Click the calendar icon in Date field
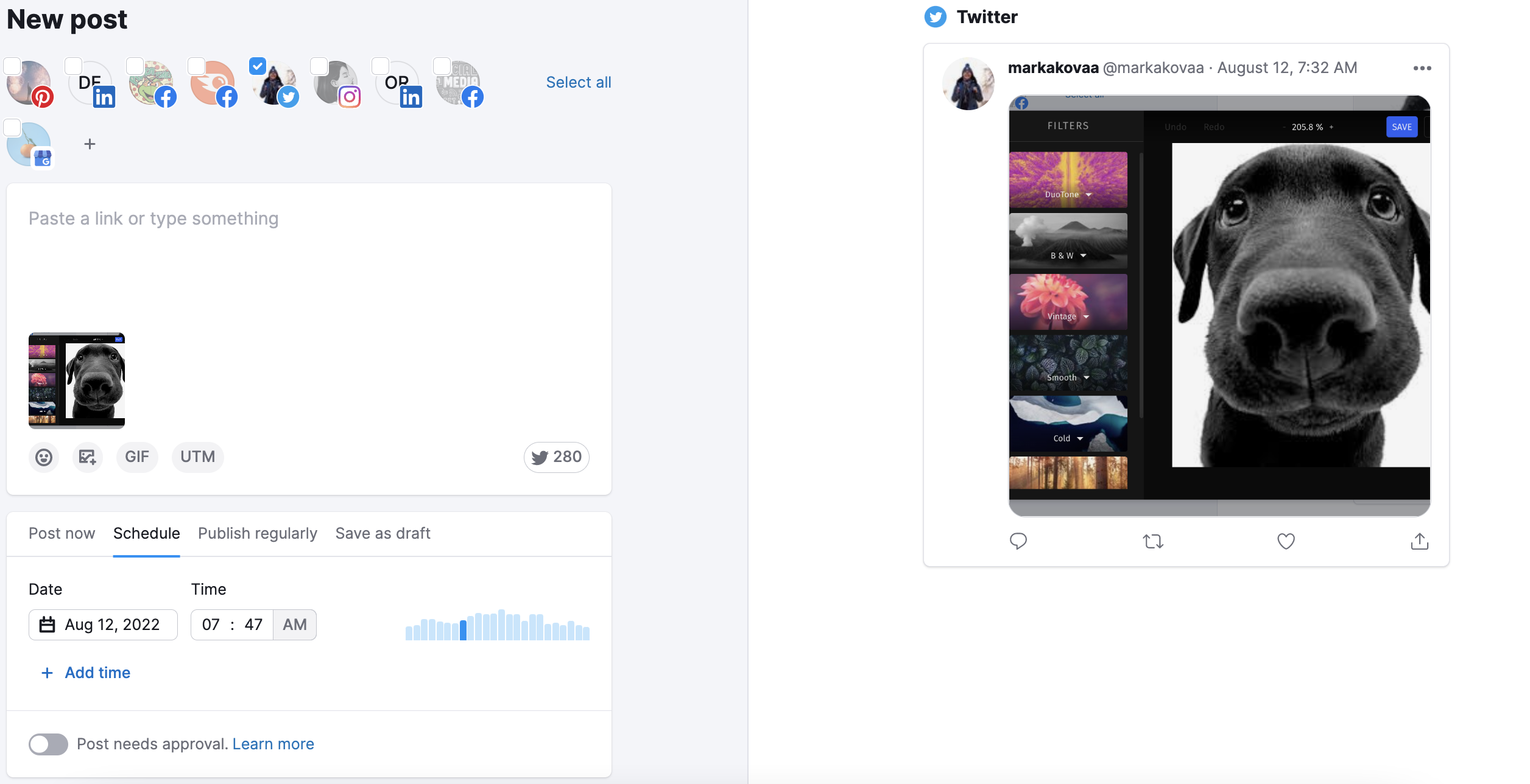 pyautogui.click(x=48, y=625)
